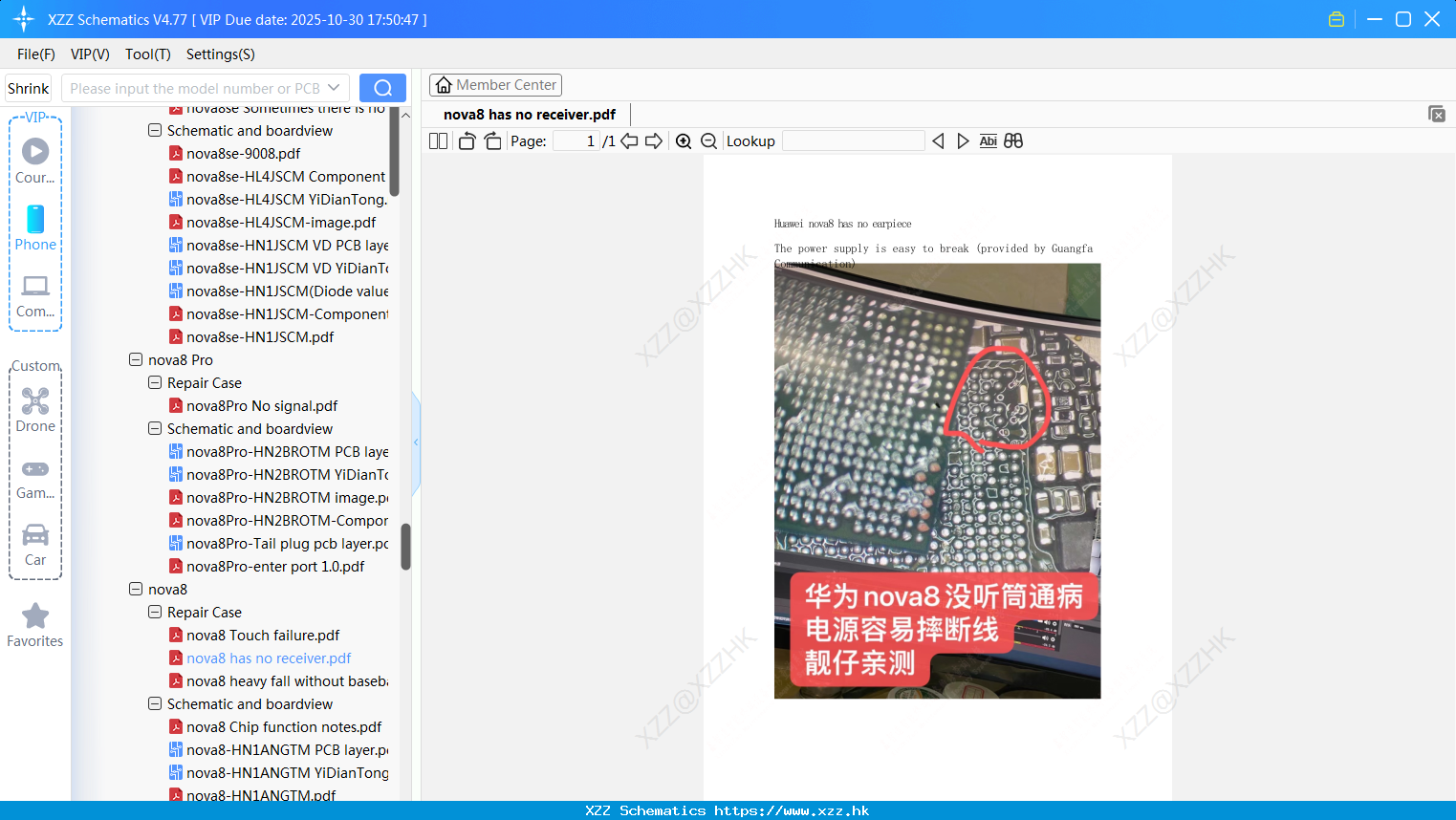Go to next page arrow
This screenshot has height=820, width=1456.
[654, 141]
